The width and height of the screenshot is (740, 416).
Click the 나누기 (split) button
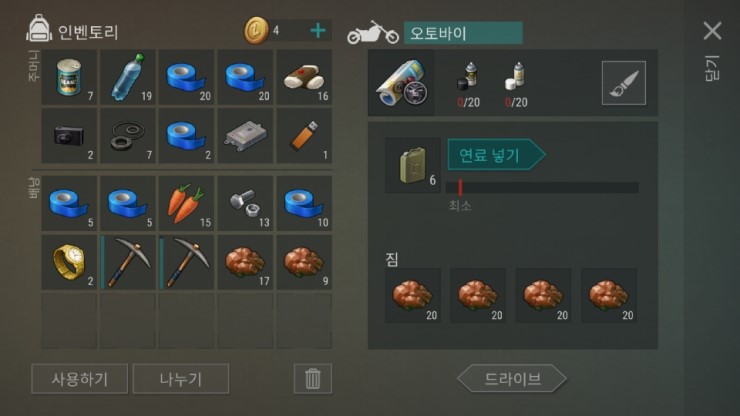[181, 379]
